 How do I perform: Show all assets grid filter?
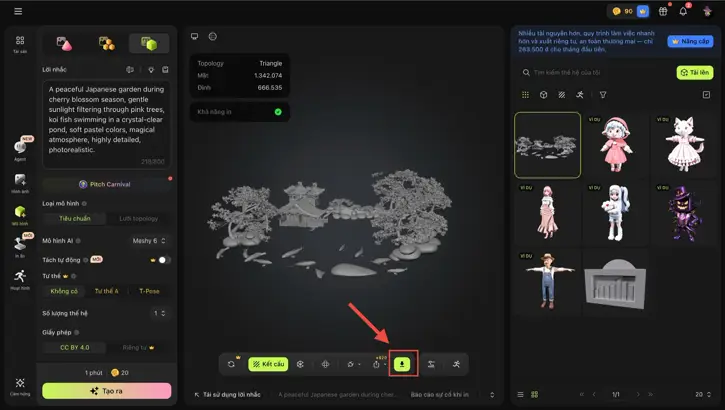(525, 95)
